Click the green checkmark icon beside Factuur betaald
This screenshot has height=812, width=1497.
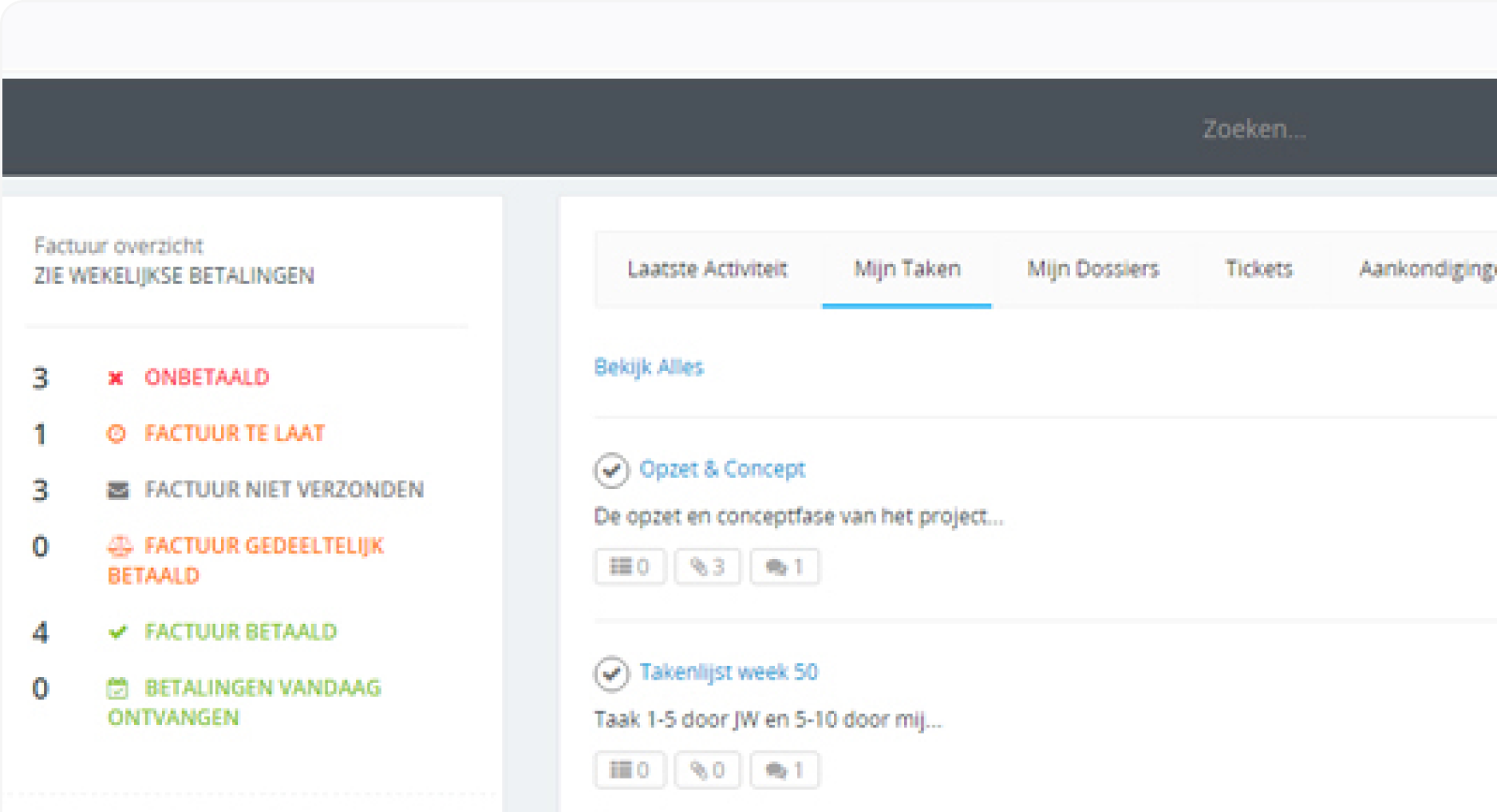(117, 633)
